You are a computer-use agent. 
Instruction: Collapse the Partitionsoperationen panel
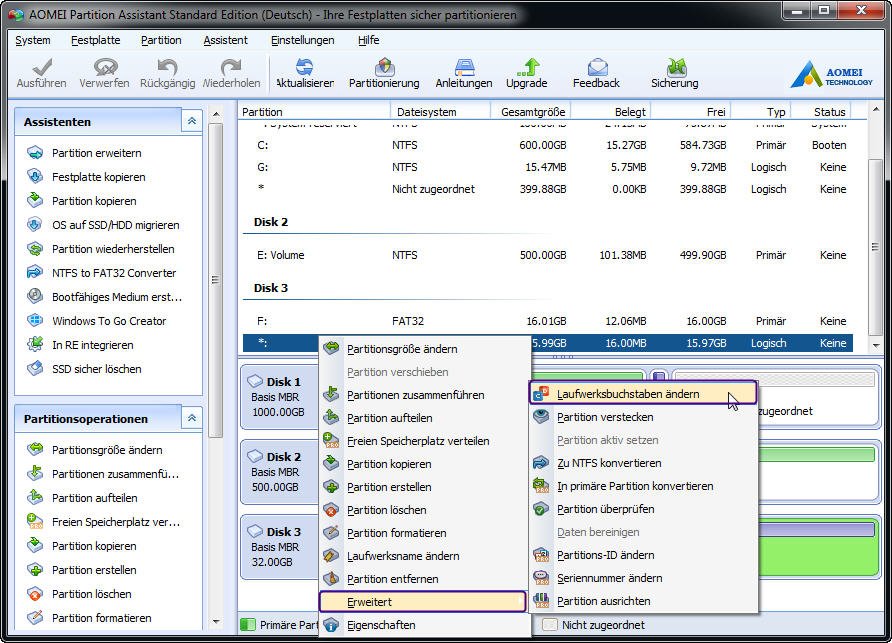coord(192,418)
